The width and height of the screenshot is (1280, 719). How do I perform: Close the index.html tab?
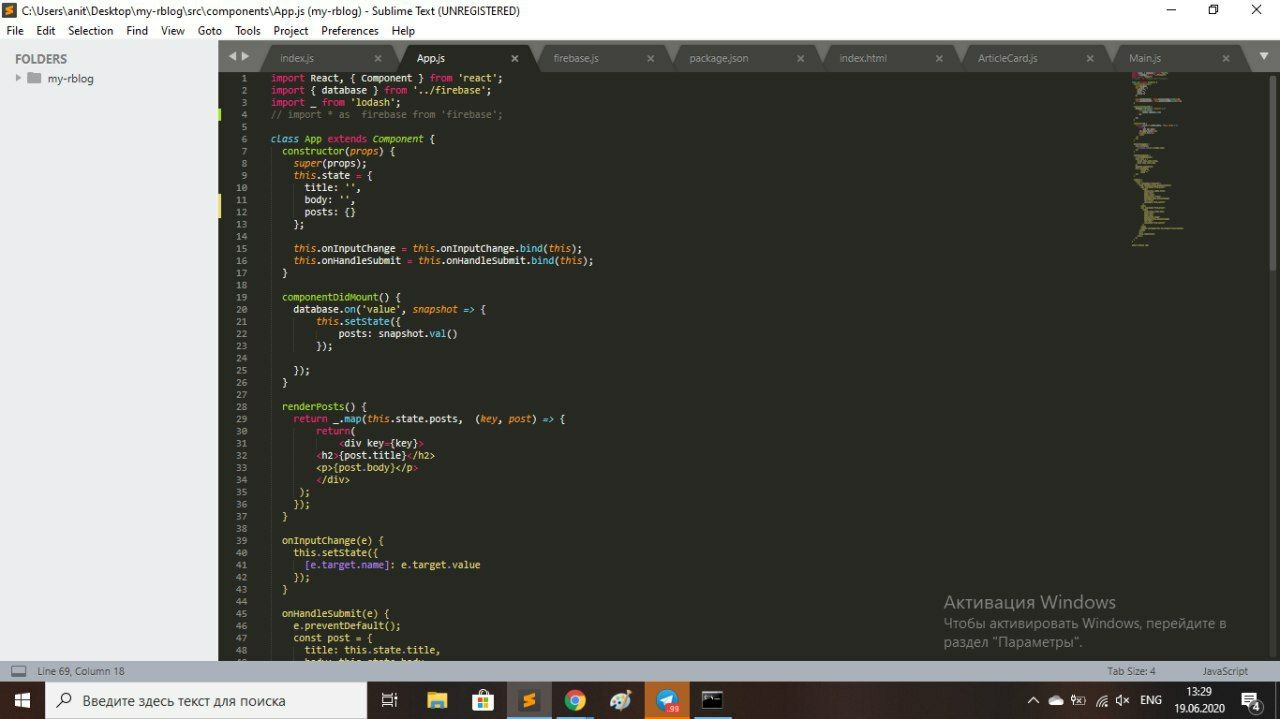click(x=939, y=59)
